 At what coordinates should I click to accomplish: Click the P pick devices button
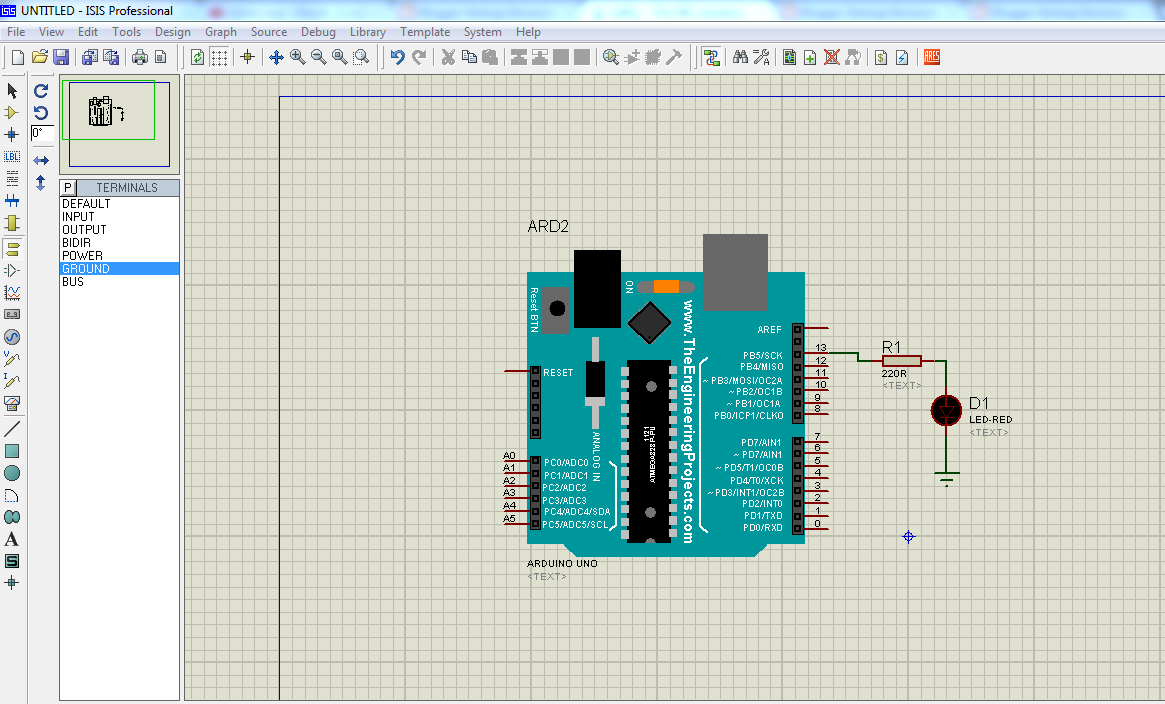pos(68,188)
